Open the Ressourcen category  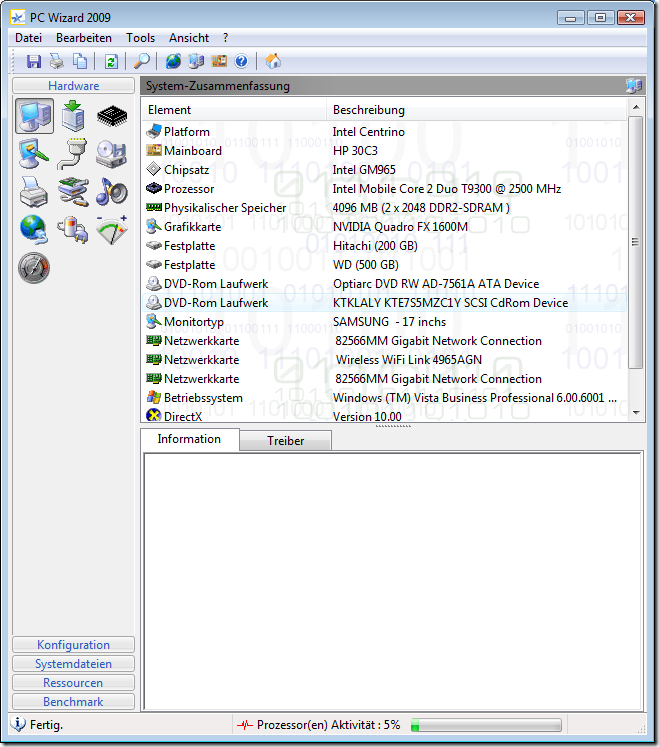[x=73, y=683]
